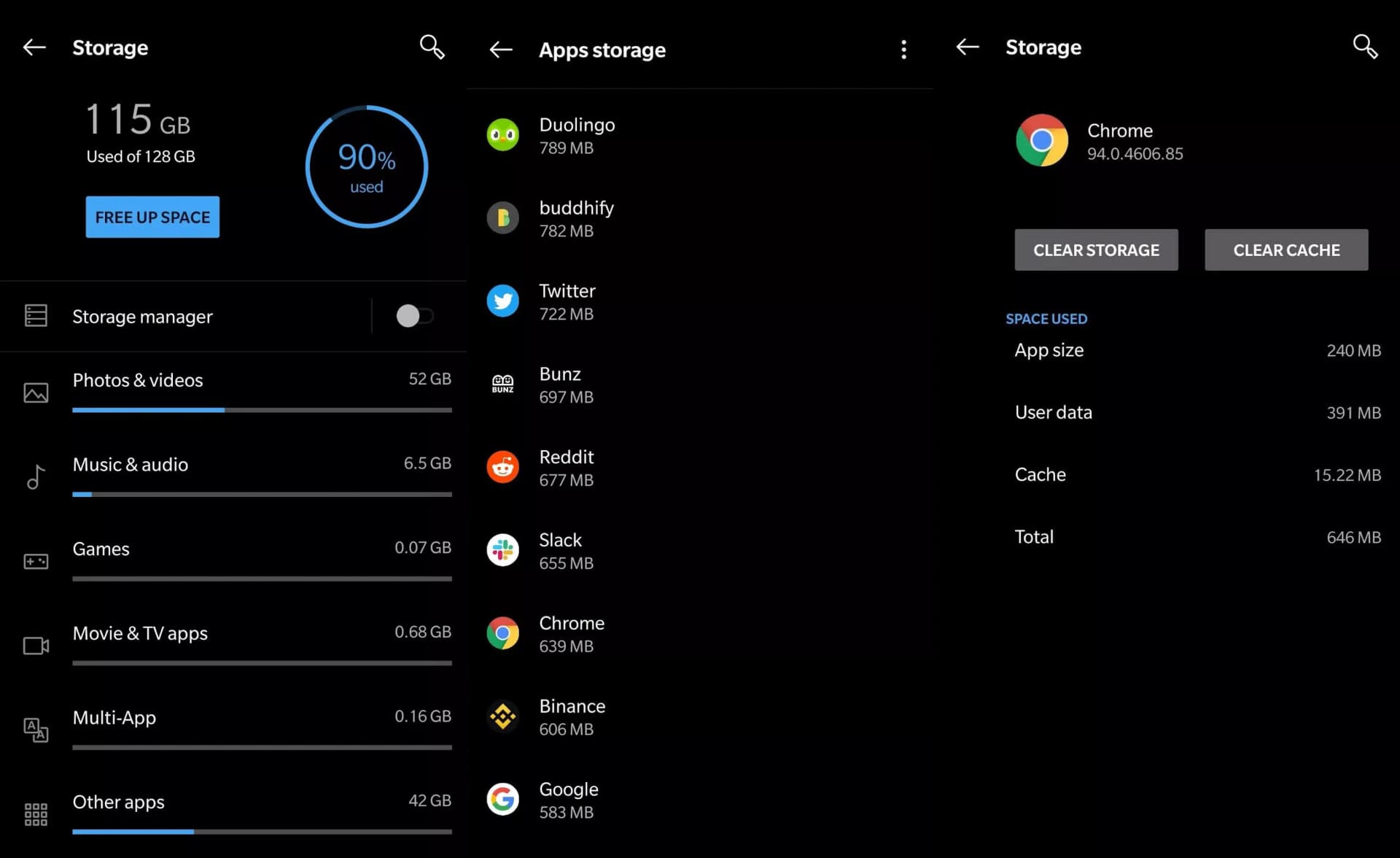Tap the FREE UP SPACE button
The image size is (1400, 858).
[x=152, y=217]
